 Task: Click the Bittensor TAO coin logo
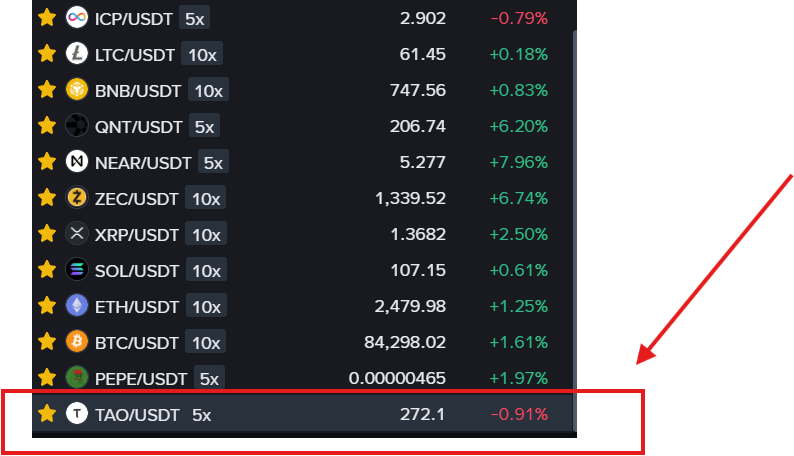[x=77, y=413]
